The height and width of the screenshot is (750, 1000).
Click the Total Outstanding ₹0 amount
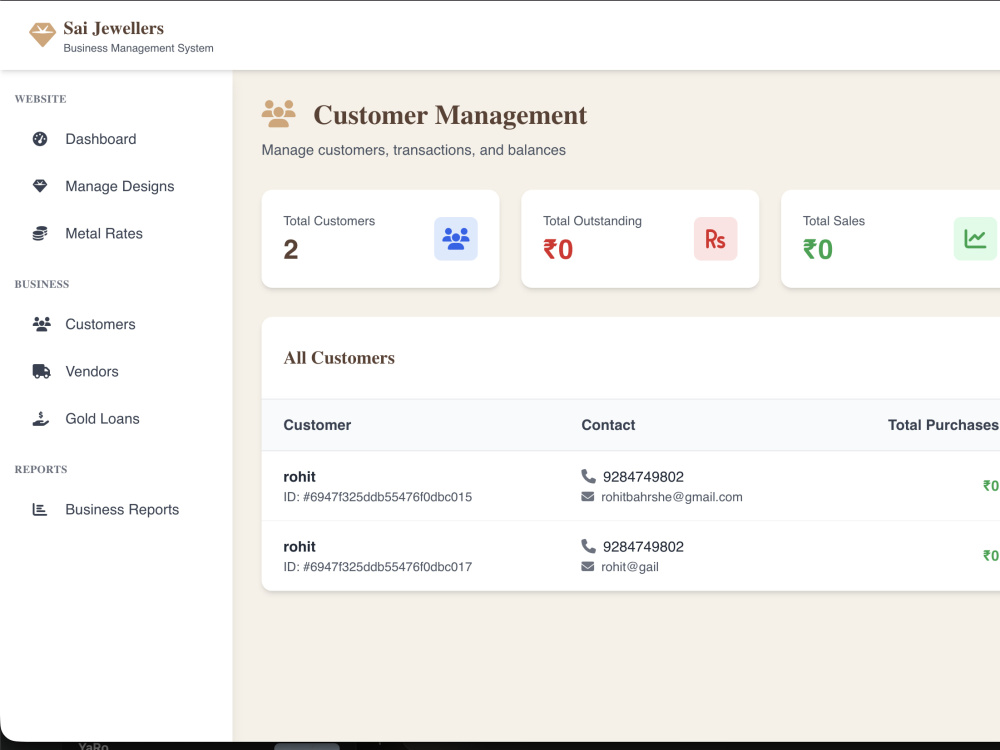[x=558, y=249]
